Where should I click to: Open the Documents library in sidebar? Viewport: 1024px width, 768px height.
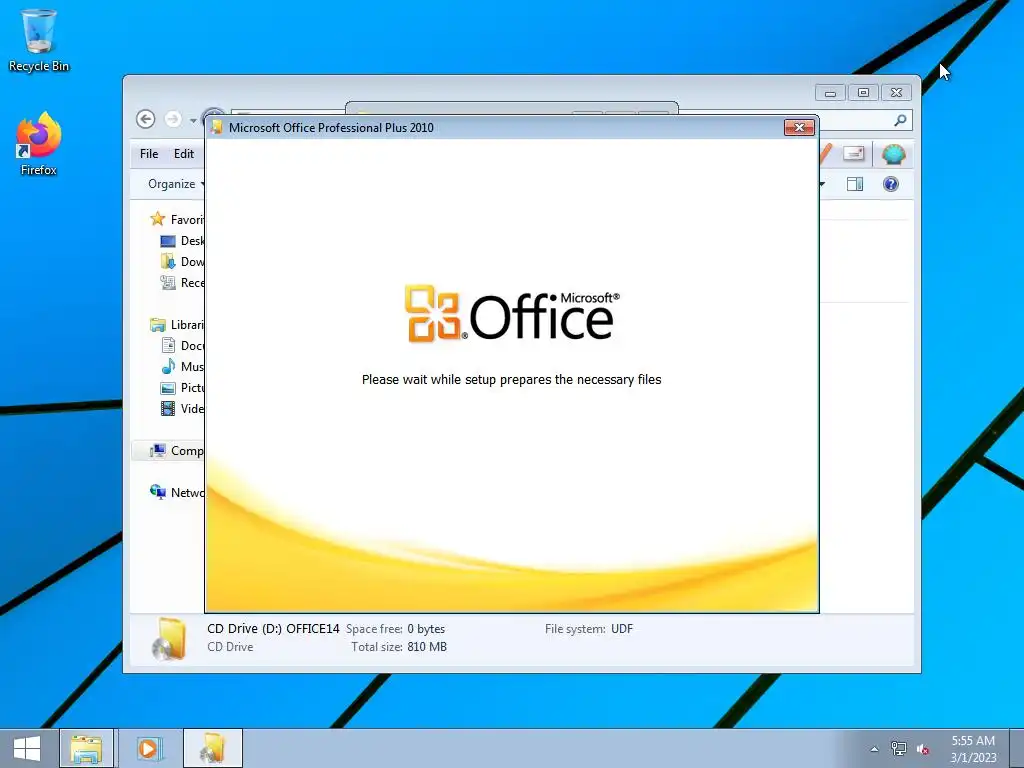tap(182, 345)
